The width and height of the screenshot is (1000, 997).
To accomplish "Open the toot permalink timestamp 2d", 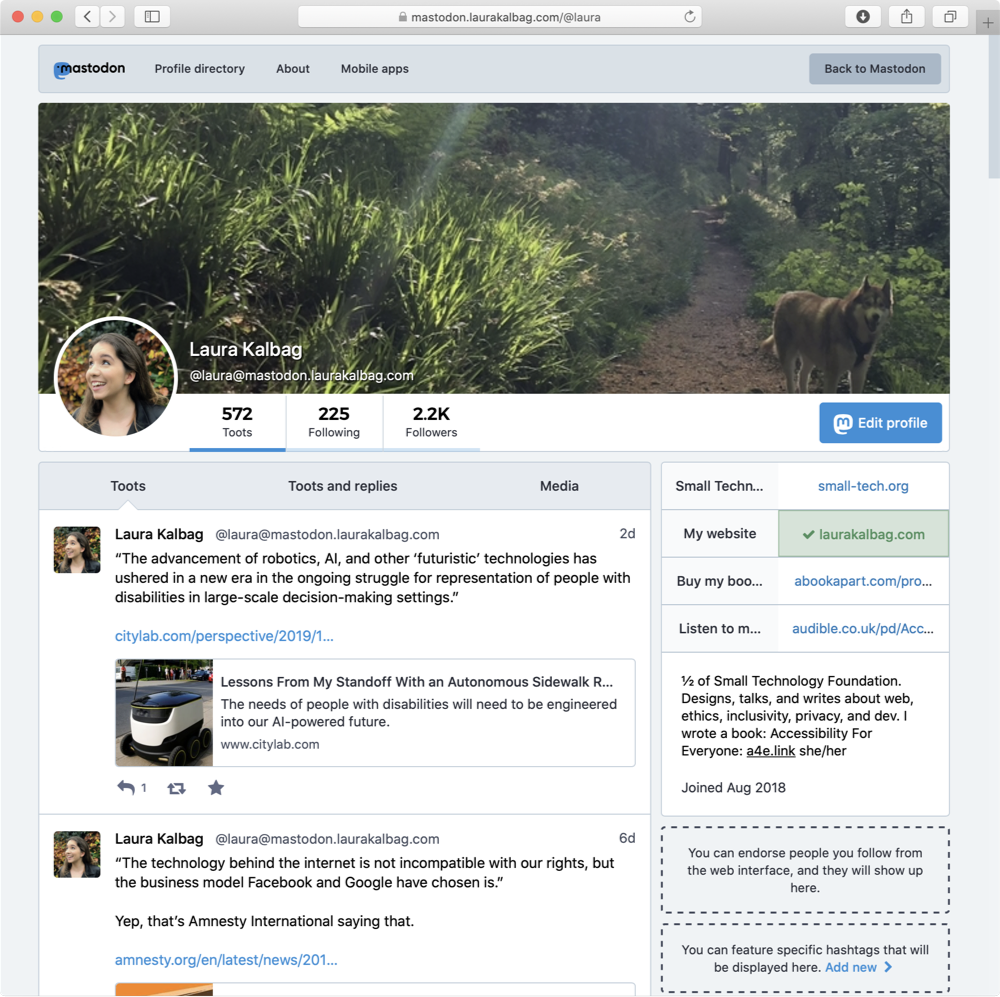I will (x=627, y=533).
